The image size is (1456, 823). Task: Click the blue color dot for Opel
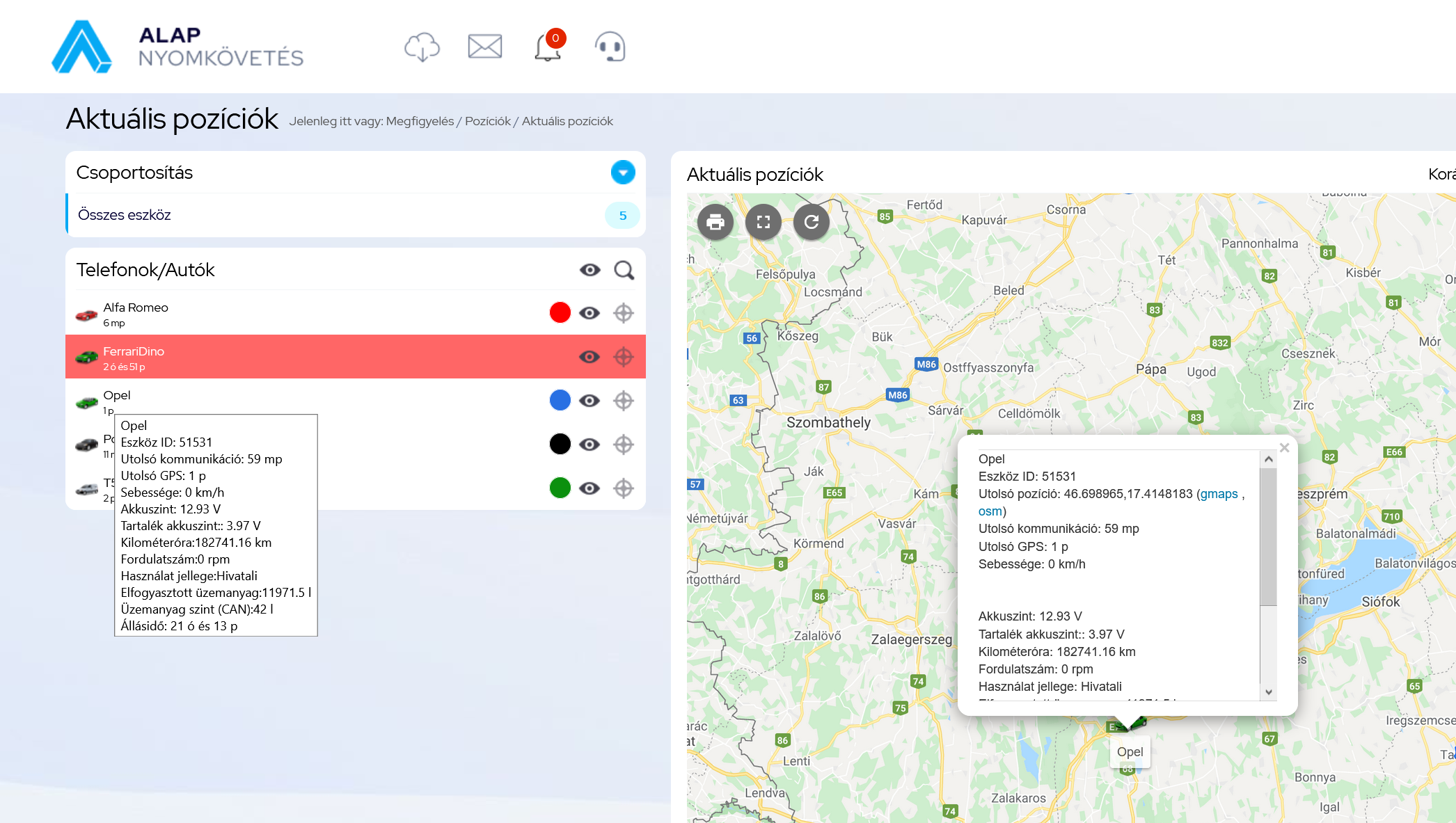pyautogui.click(x=560, y=400)
